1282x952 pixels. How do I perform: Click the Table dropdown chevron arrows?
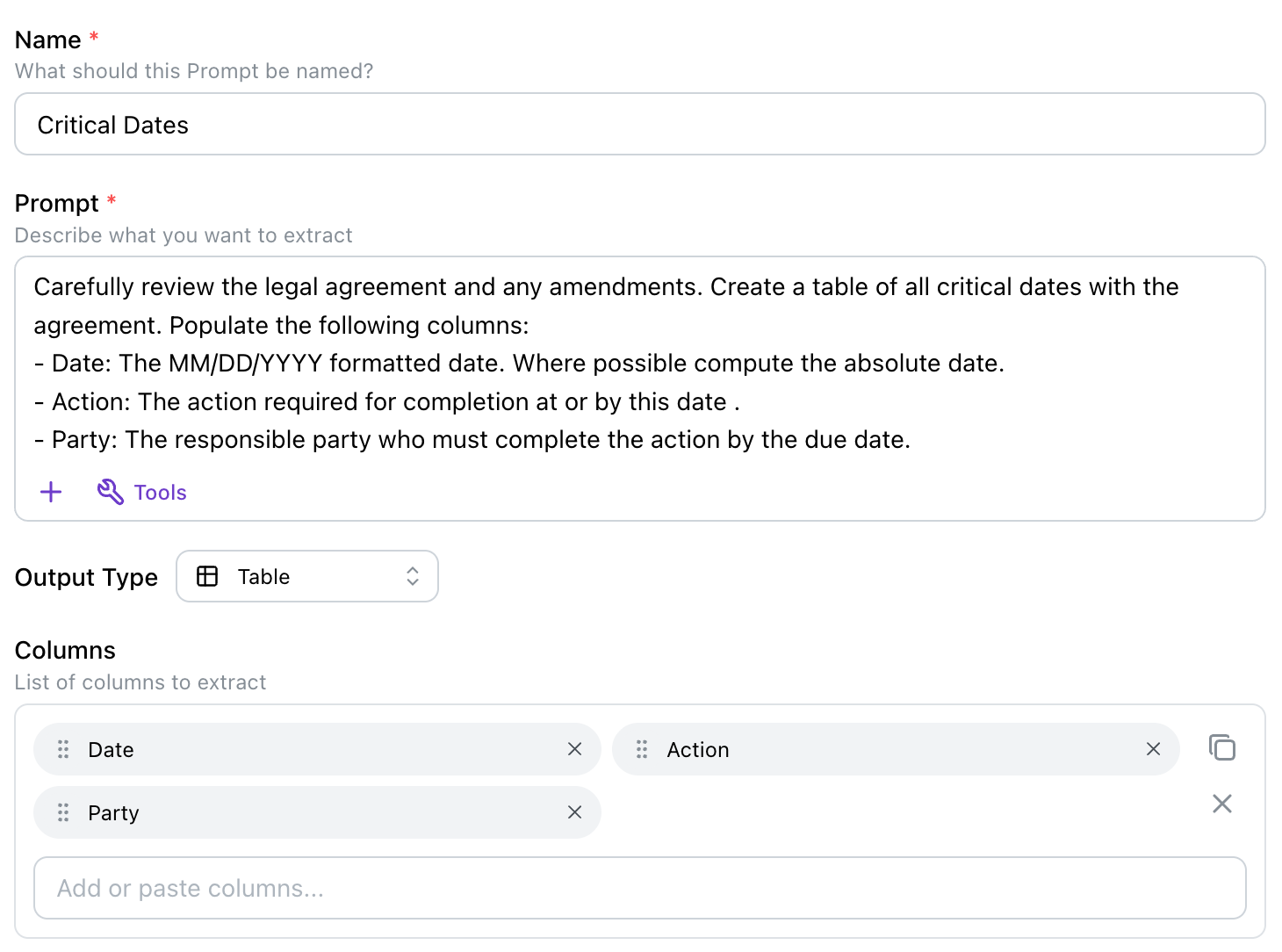click(413, 576)
